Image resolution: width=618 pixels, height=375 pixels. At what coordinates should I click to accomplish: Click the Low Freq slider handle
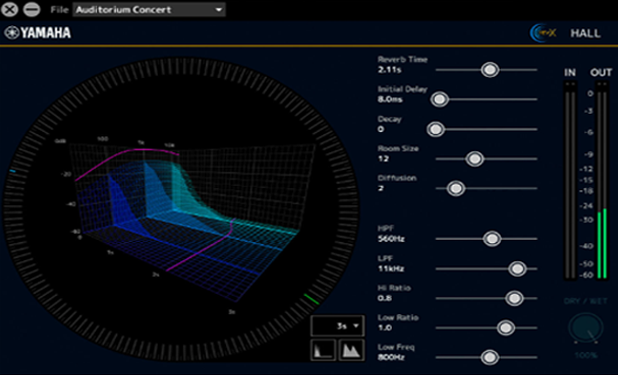(x=490, y=357)
